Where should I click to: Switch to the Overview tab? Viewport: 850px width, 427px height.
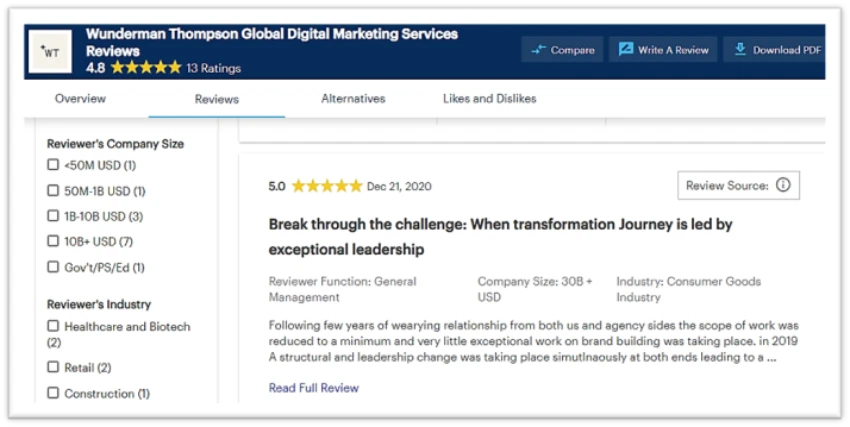[80, 99]
